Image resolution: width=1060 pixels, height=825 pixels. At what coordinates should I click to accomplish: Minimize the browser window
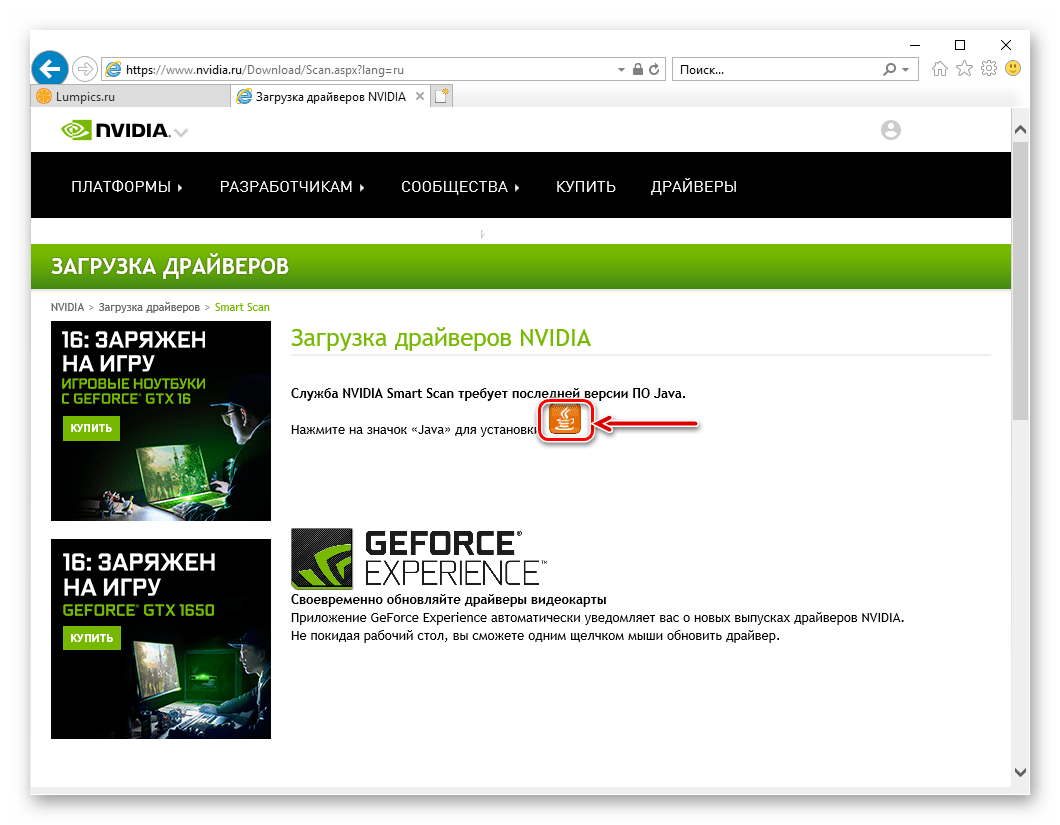(915, 45)
